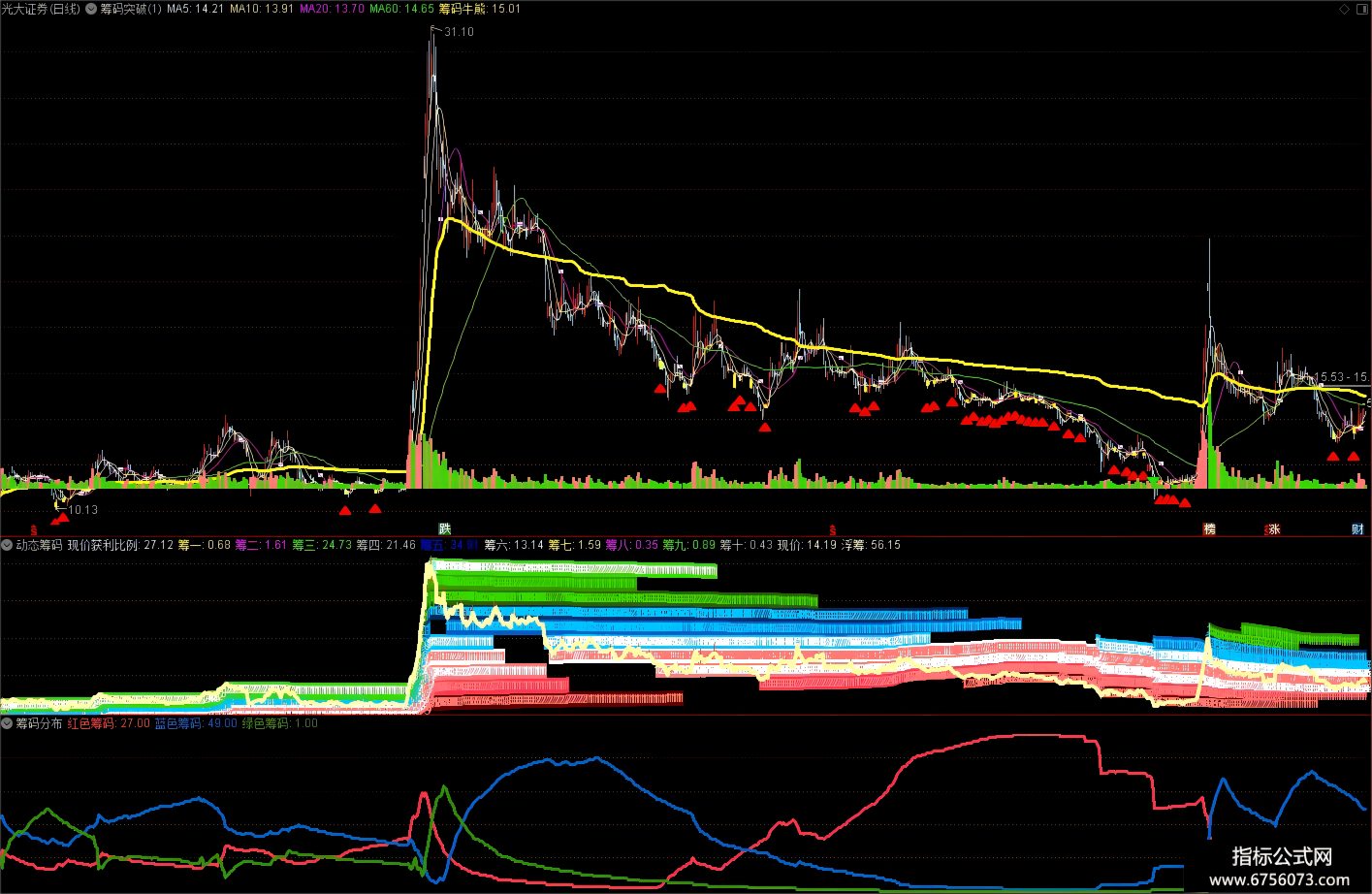Click the 榜 info marker icon
This screenshot has height=894, width=1372.
click(1209, 528)
